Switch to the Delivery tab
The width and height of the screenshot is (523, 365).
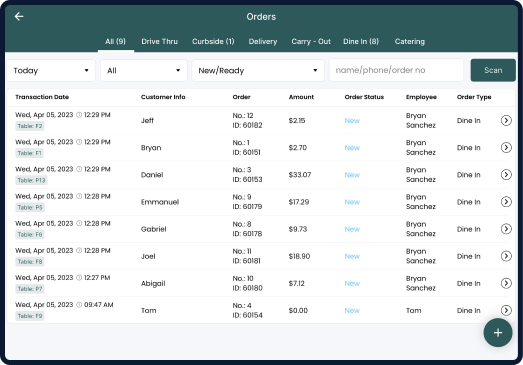tap(263, 41)
